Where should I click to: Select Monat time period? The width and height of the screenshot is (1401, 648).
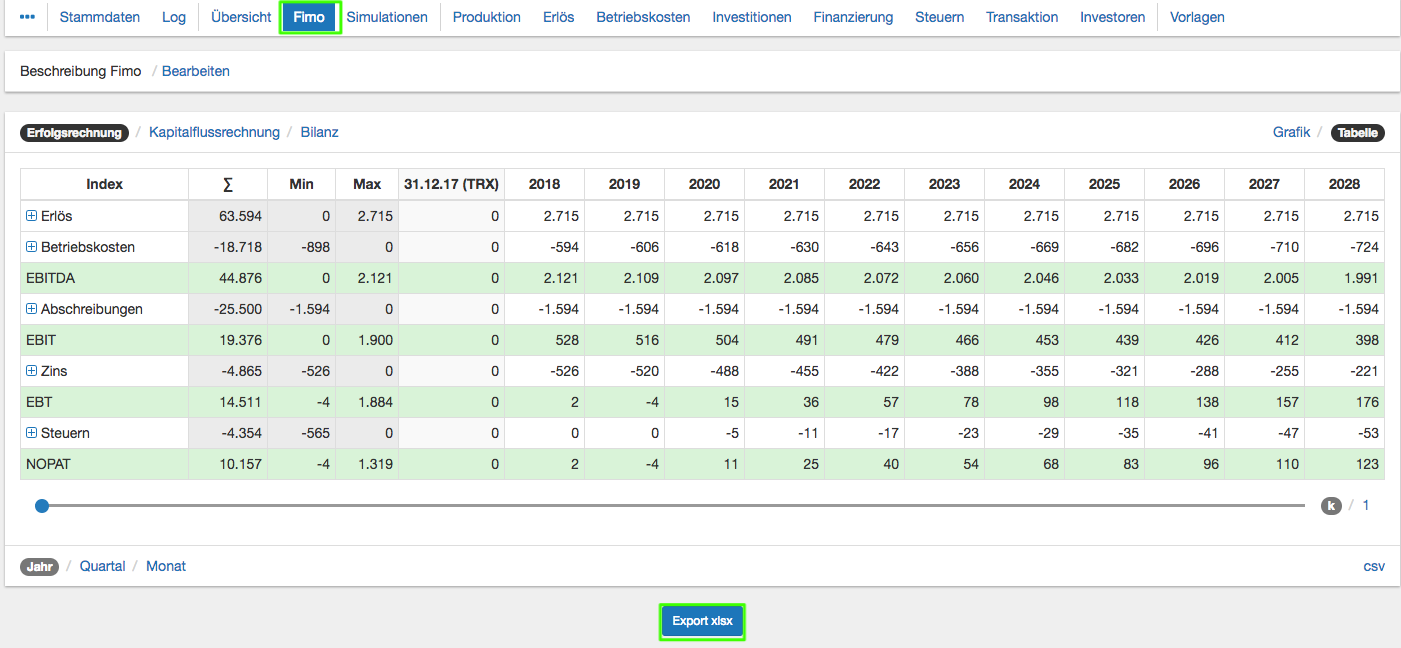(166, 566)
